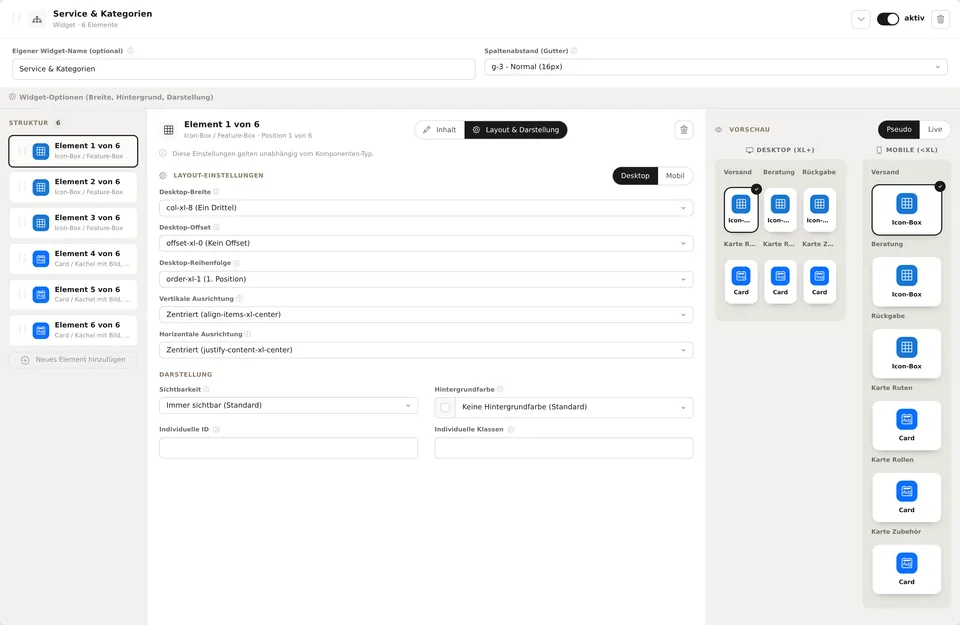Click the info icon next to Spaltenabstand (Gutter)

pos(574,51)
